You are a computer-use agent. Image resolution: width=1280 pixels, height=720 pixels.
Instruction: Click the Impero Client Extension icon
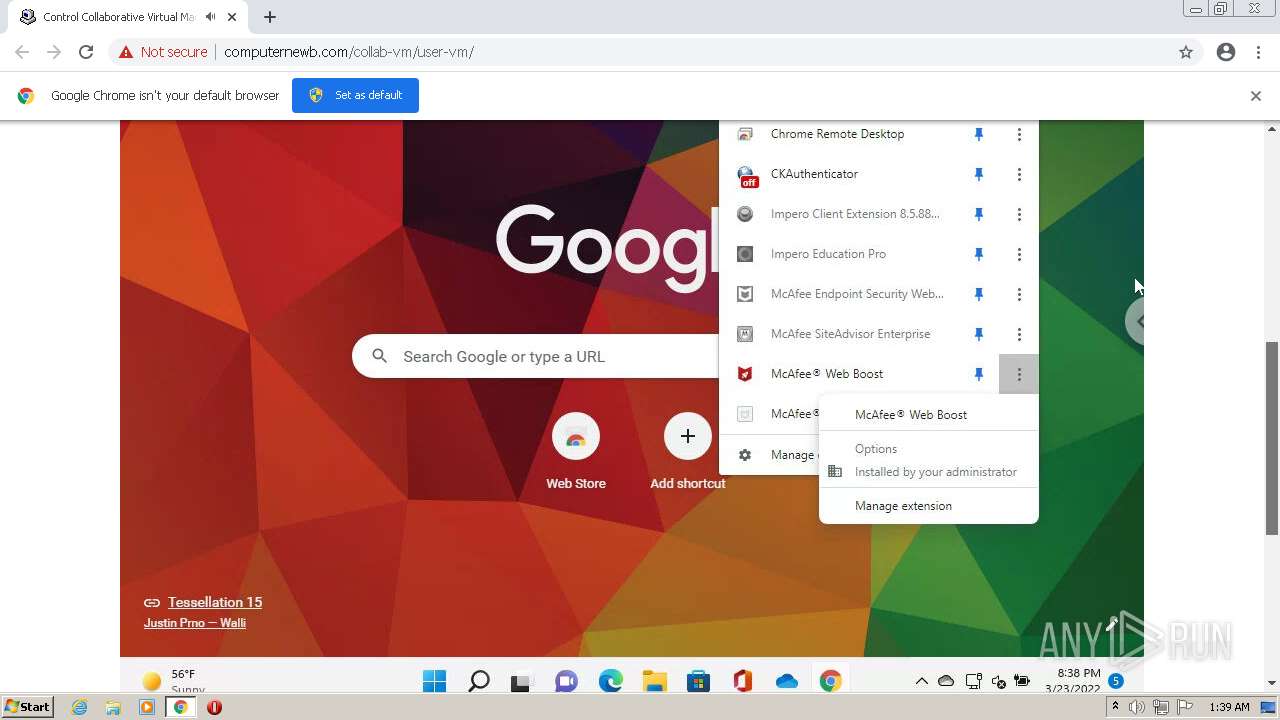pyautogui.click(x=745, y=214)
